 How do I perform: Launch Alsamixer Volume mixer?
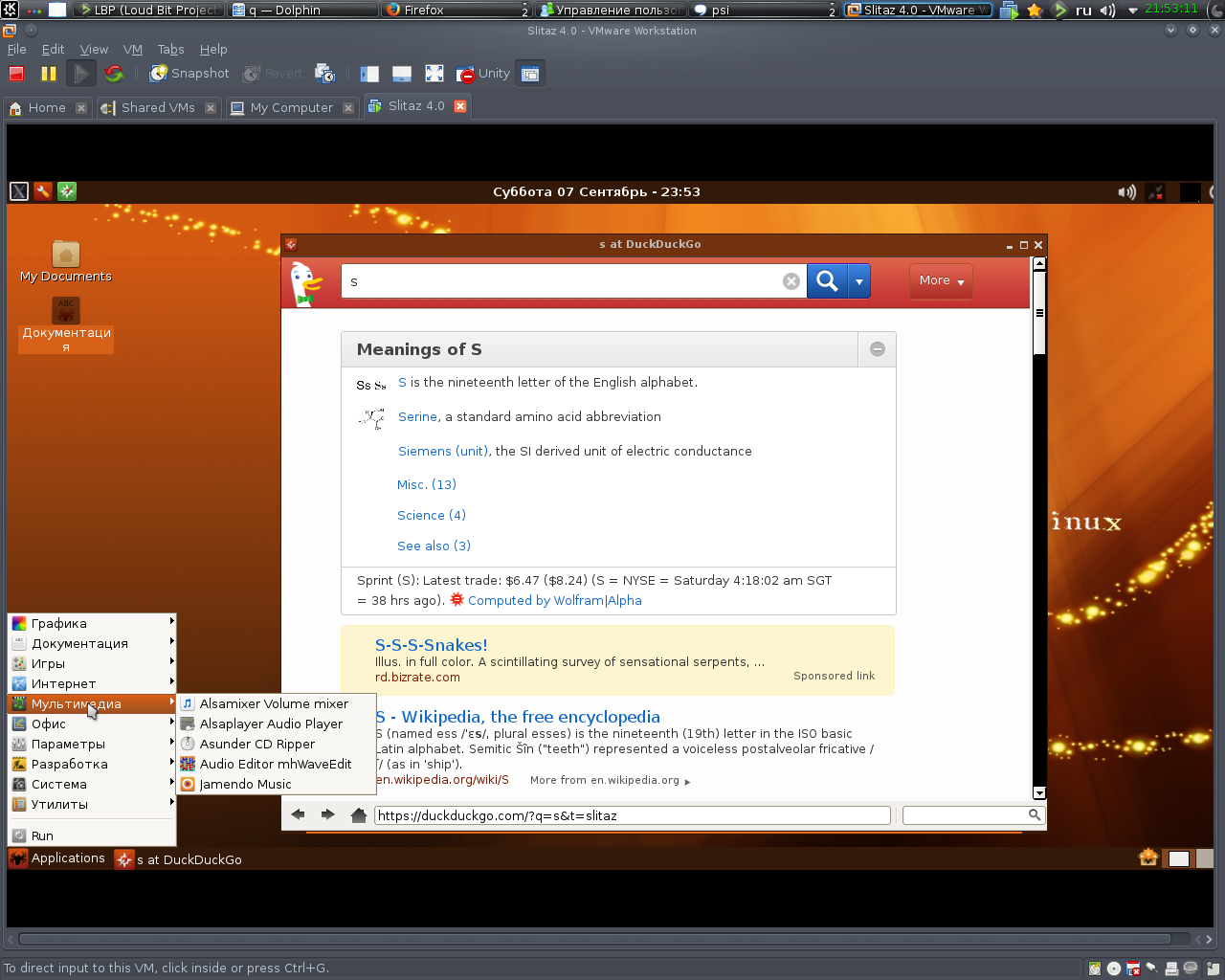pyautogui.click(x=276, y=703)
